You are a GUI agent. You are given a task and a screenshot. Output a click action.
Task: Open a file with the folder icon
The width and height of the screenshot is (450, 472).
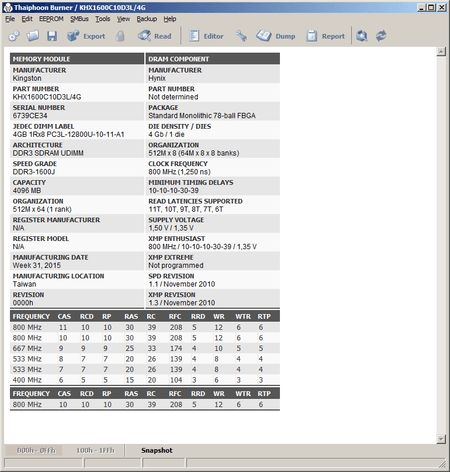click(33, 36)
